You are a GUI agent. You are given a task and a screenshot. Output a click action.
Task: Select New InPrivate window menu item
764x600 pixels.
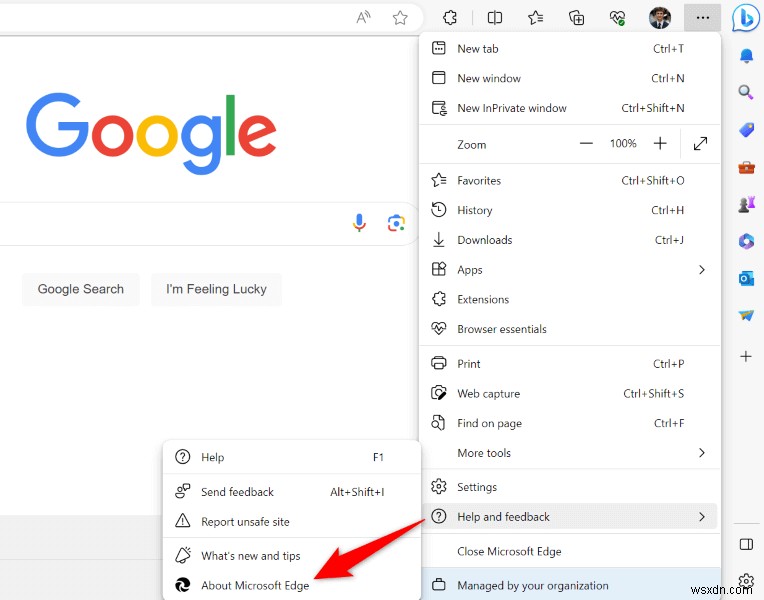tap(570, 108)
